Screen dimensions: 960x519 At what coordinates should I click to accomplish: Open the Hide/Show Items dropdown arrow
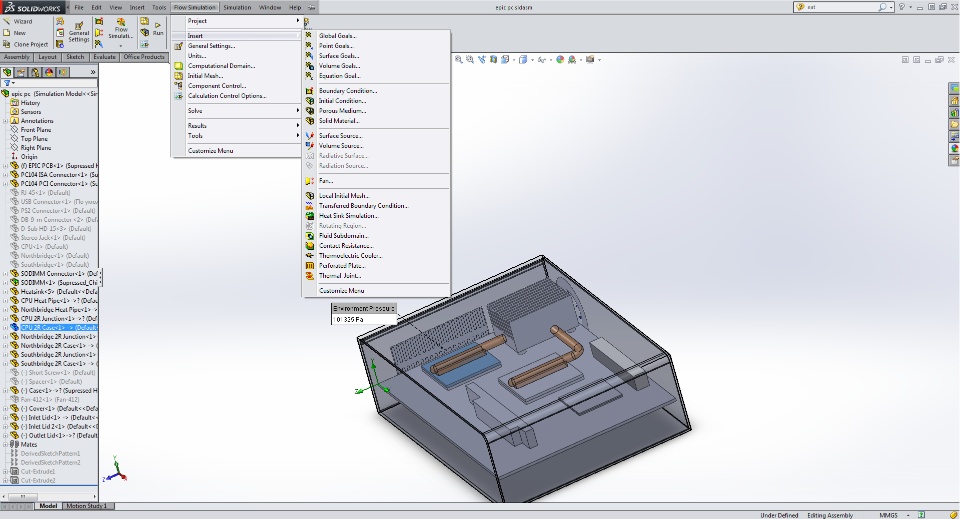click(x=549, y=60)
